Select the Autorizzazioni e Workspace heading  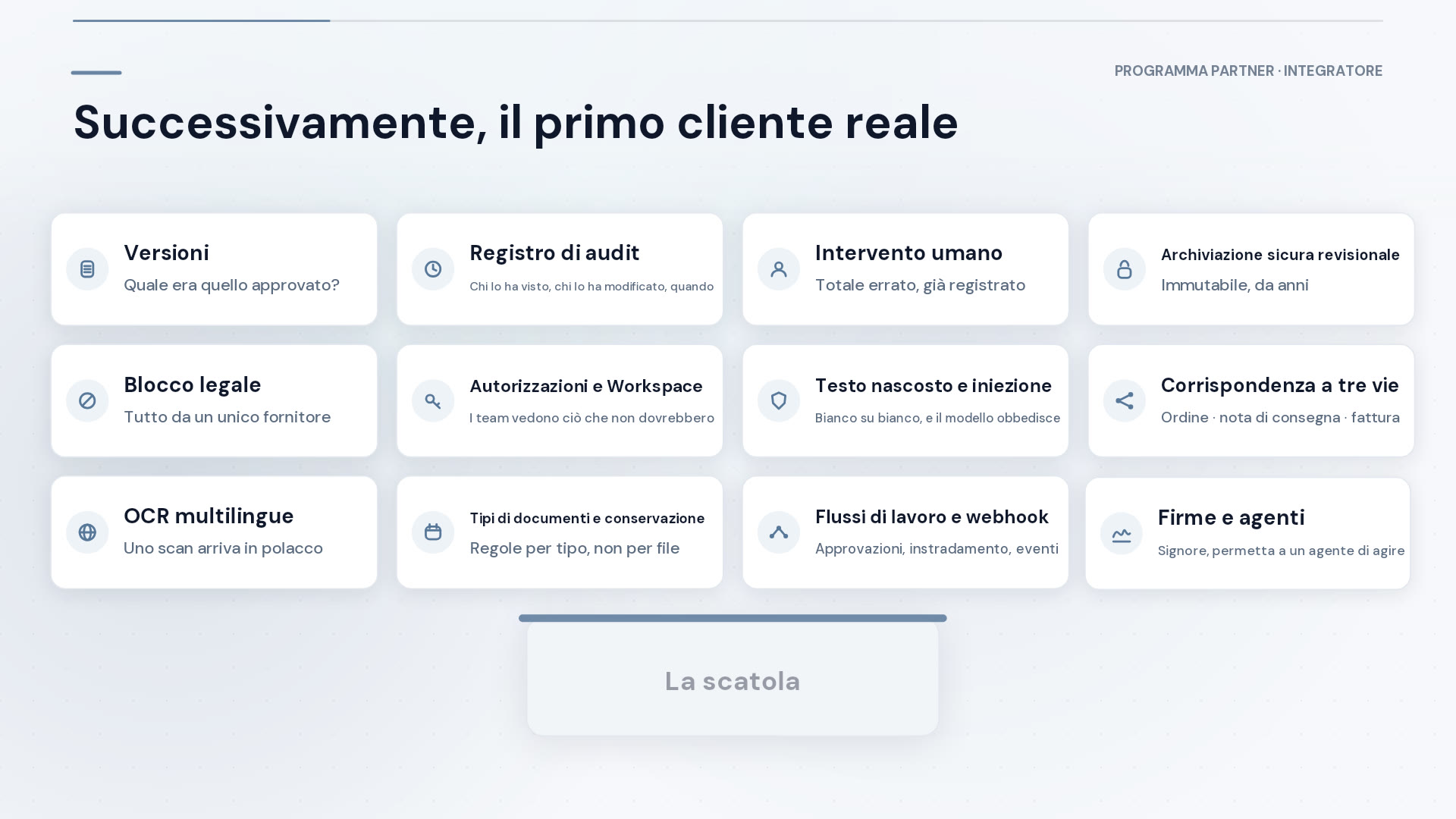pos(586,386)
